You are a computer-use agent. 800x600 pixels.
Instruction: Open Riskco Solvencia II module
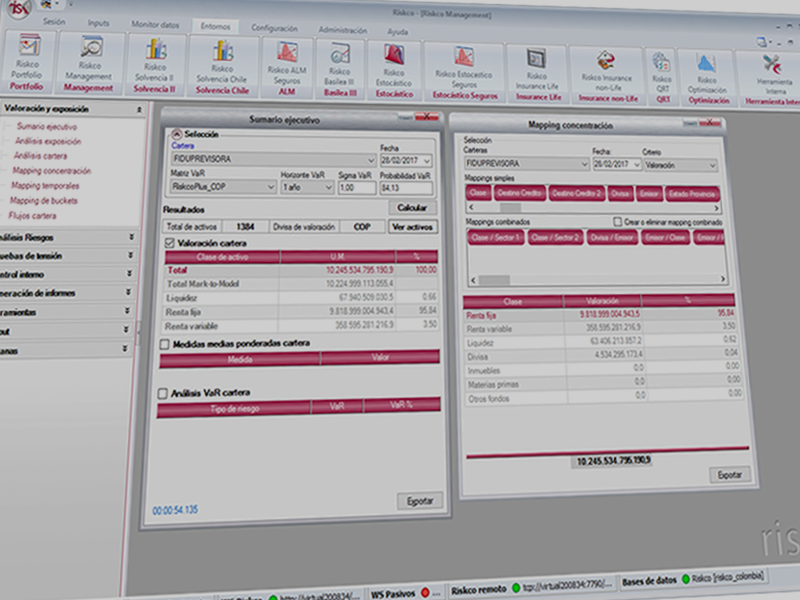pos(156,49)
